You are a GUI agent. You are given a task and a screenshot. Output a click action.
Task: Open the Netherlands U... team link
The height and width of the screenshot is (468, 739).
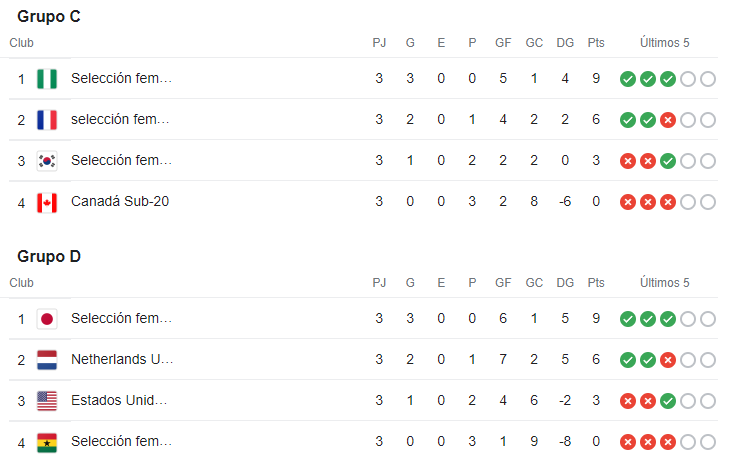pos(122,359)
